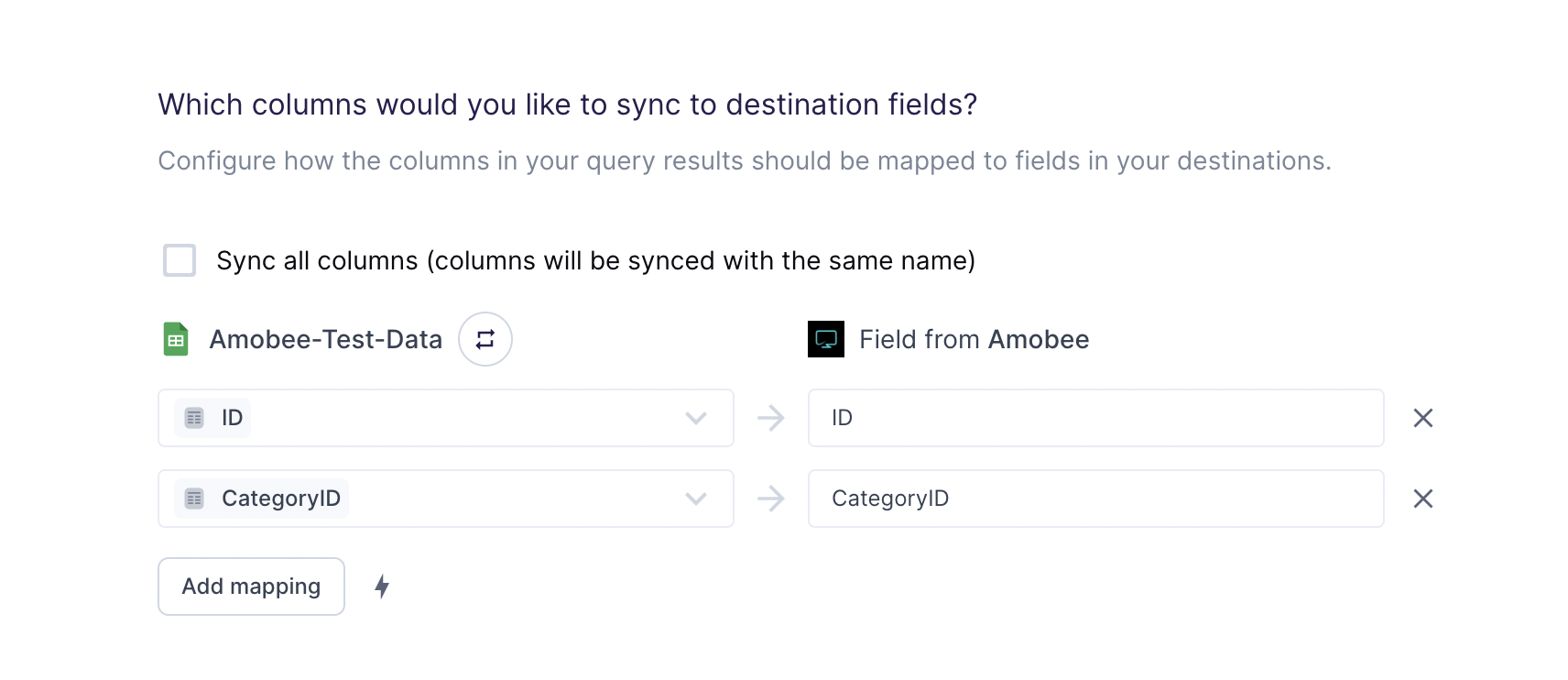Click the refresh columns icon beside Amobee-Test-Data

click(485, 339)
